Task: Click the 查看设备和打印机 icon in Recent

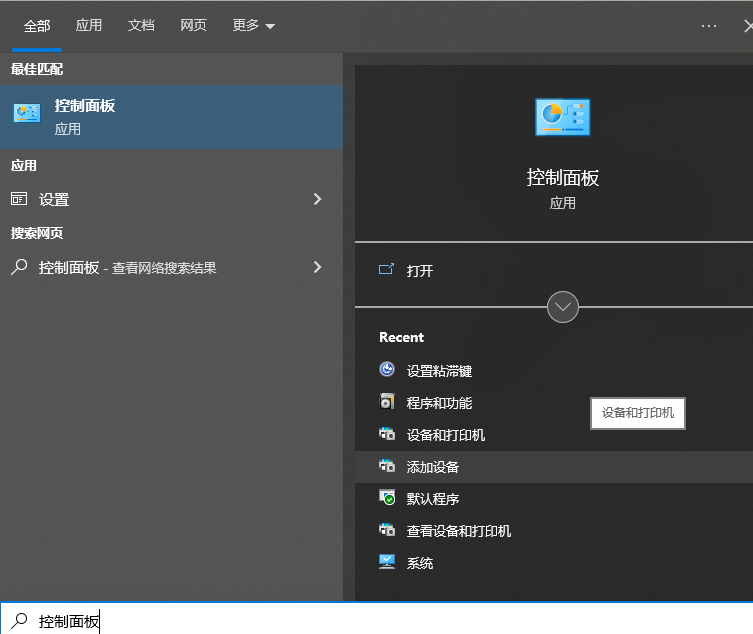Action: (x=388, y=530)
